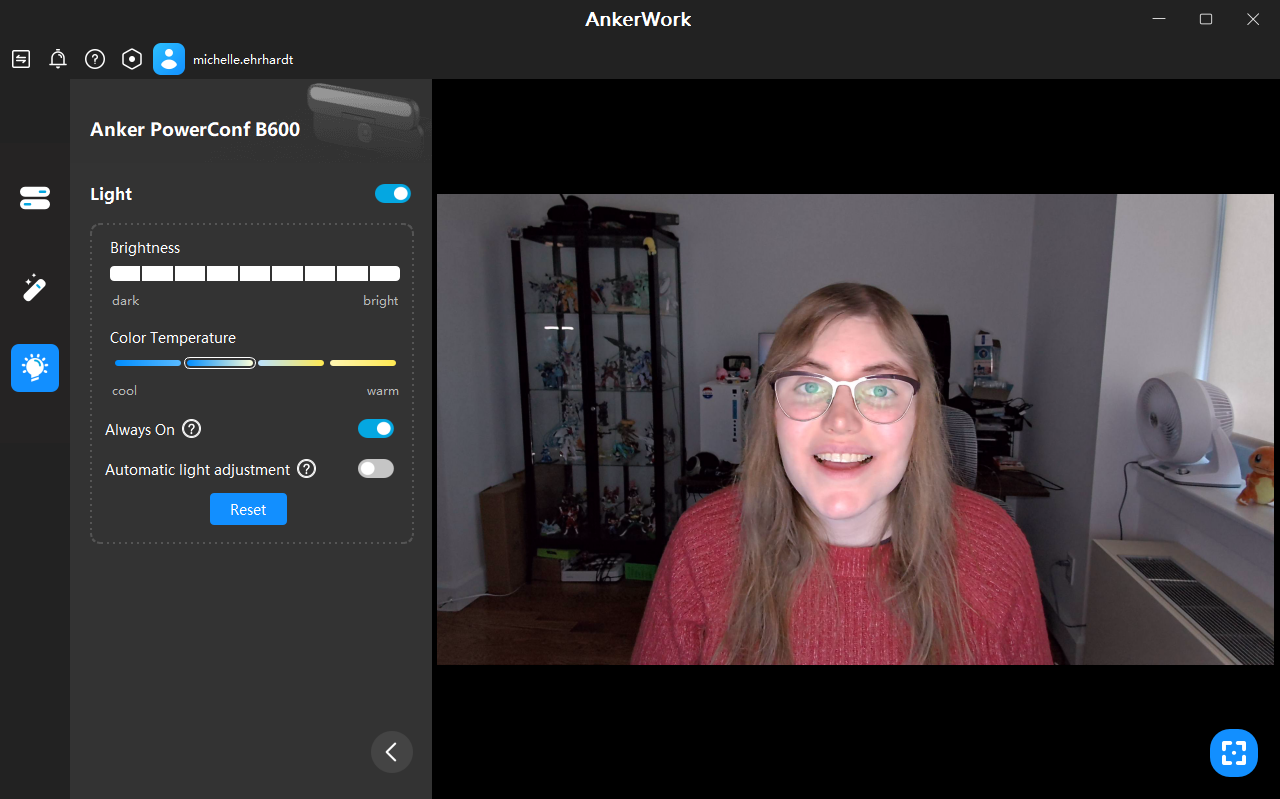
Task: Collapse the settings panel with the back chevron
Action: pos(392,752)
